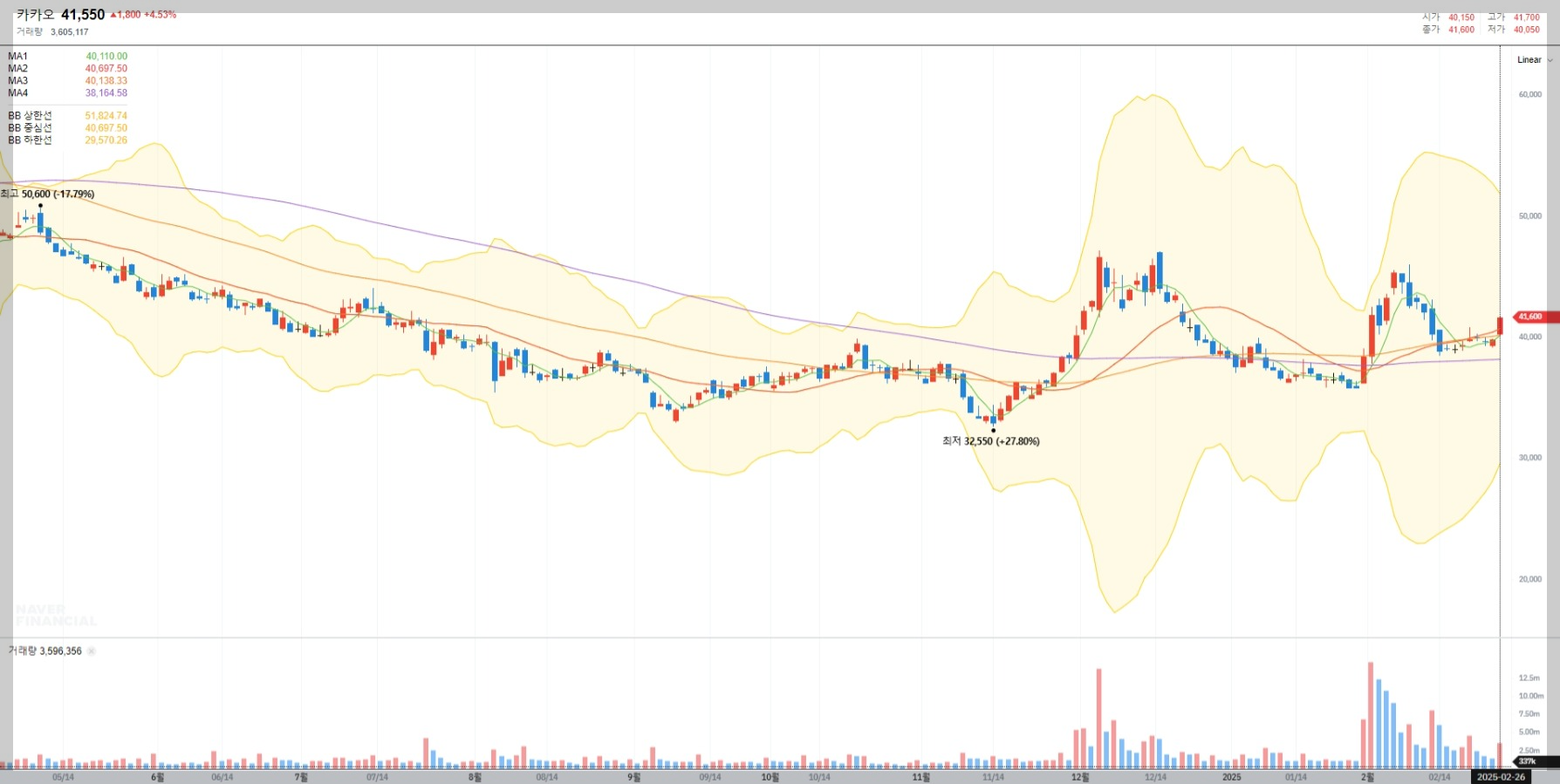
Task: Click the 05/14 date axis label
Action: click(63, 777)
